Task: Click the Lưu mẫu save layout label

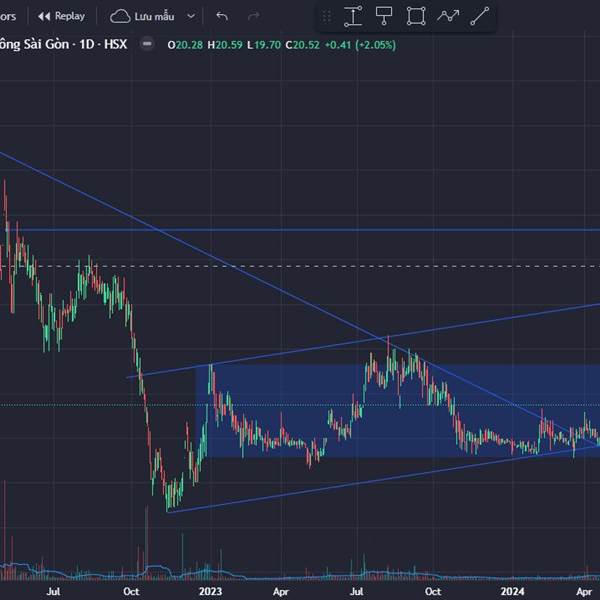Action: coord(154,16)
